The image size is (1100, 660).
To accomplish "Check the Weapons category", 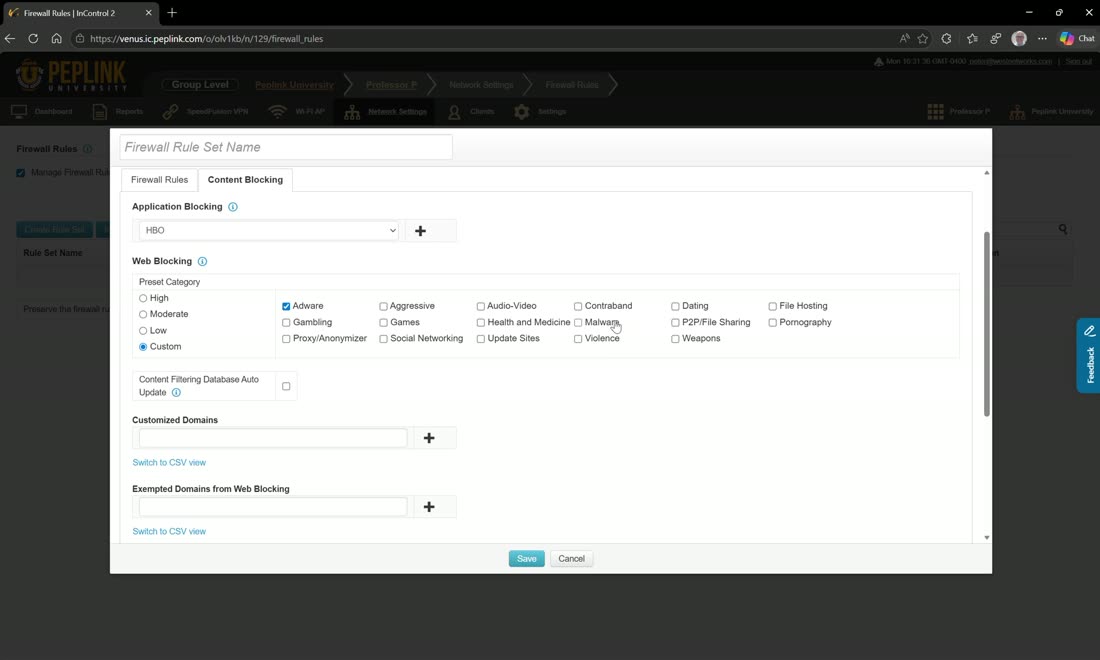I will coord(675,339).
